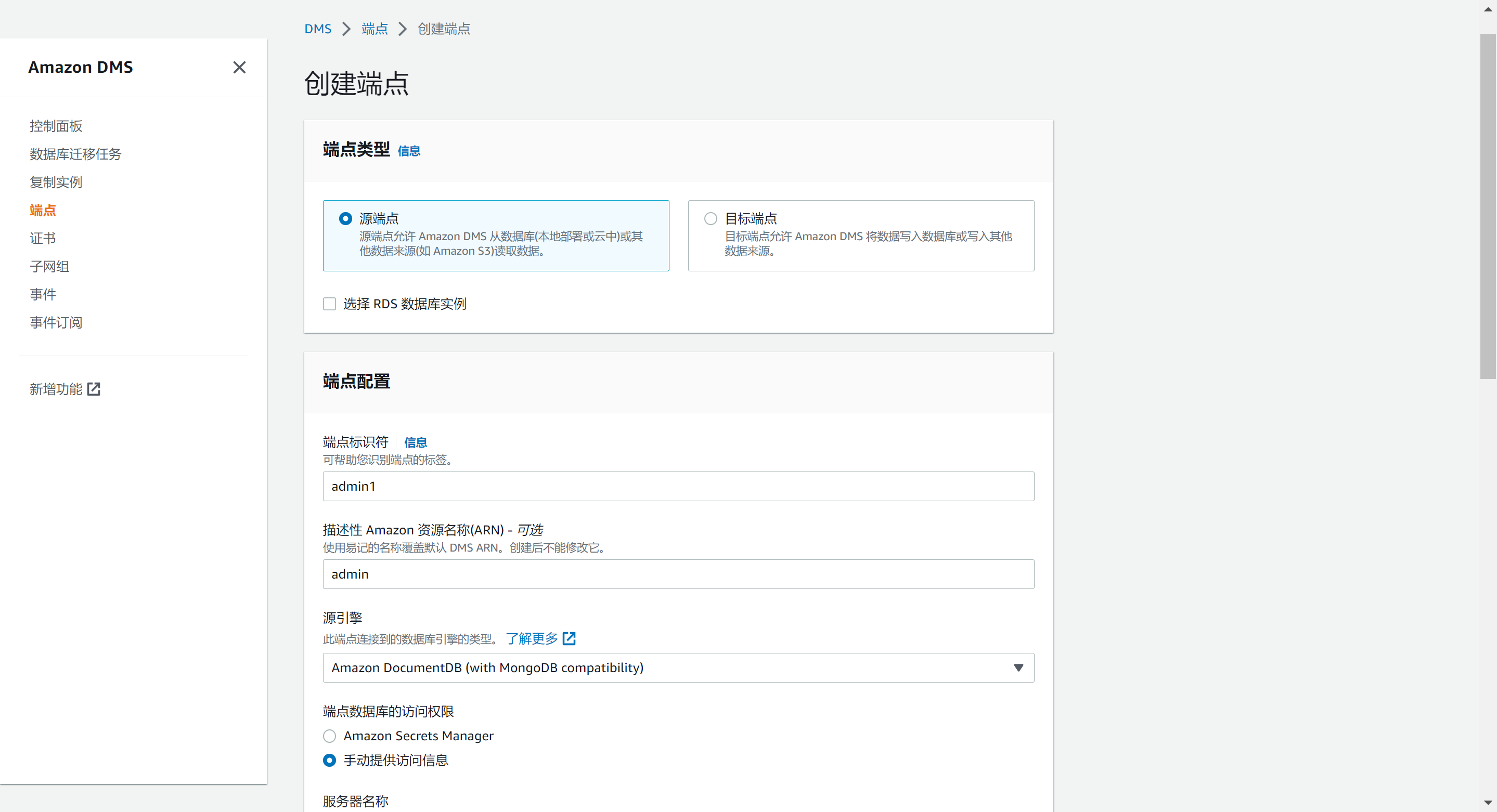Click the vertical scrollbar thumb
The image size is (1497, 812).
pos(1488,206)
